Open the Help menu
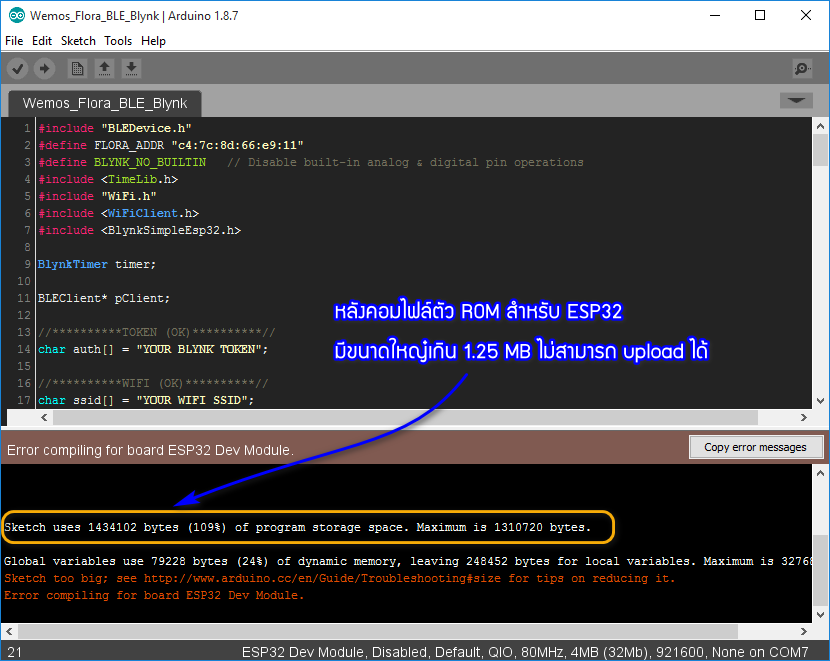 [154, 41]
